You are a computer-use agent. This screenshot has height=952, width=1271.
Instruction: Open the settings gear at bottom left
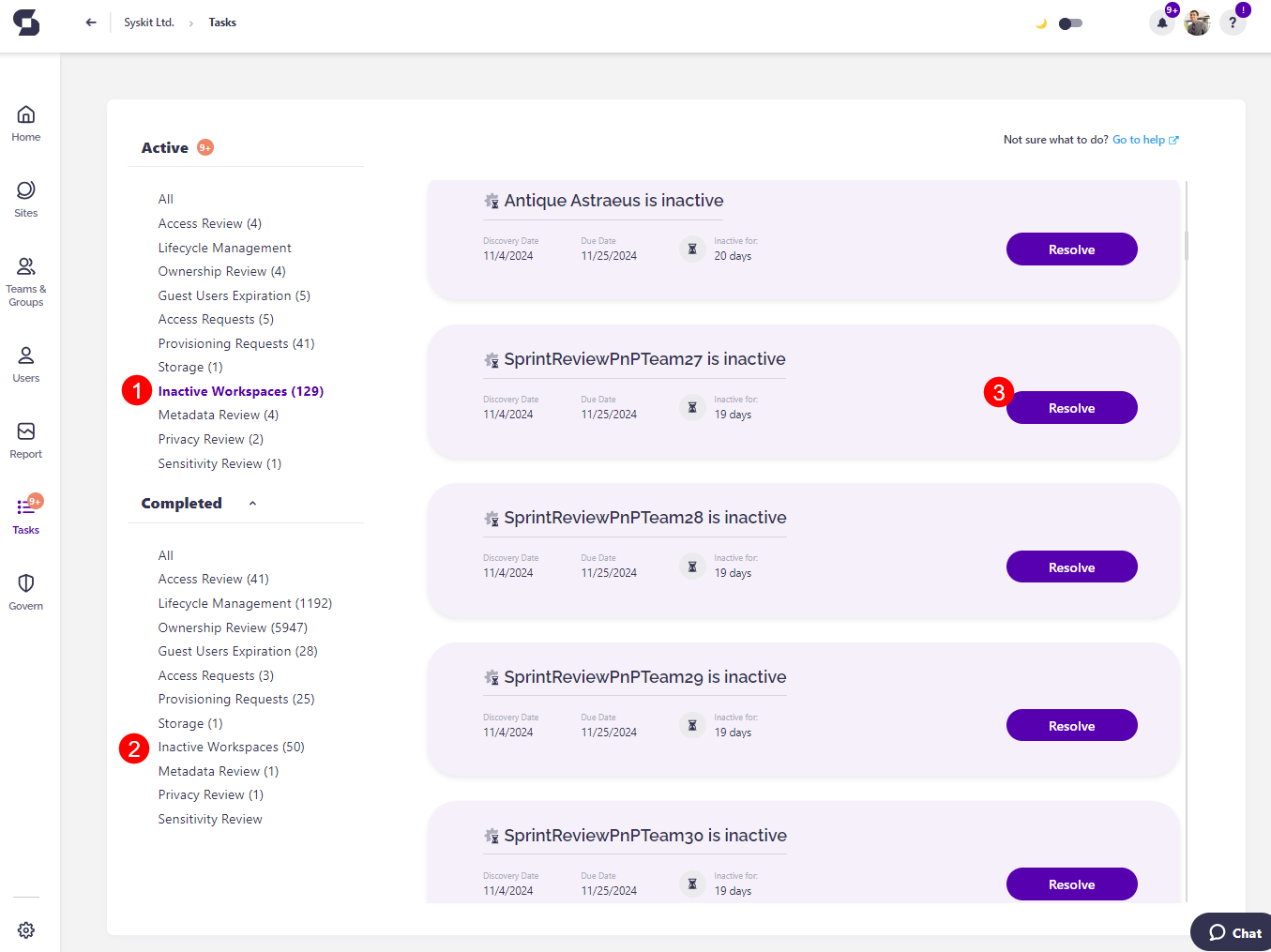click(25, 929)
